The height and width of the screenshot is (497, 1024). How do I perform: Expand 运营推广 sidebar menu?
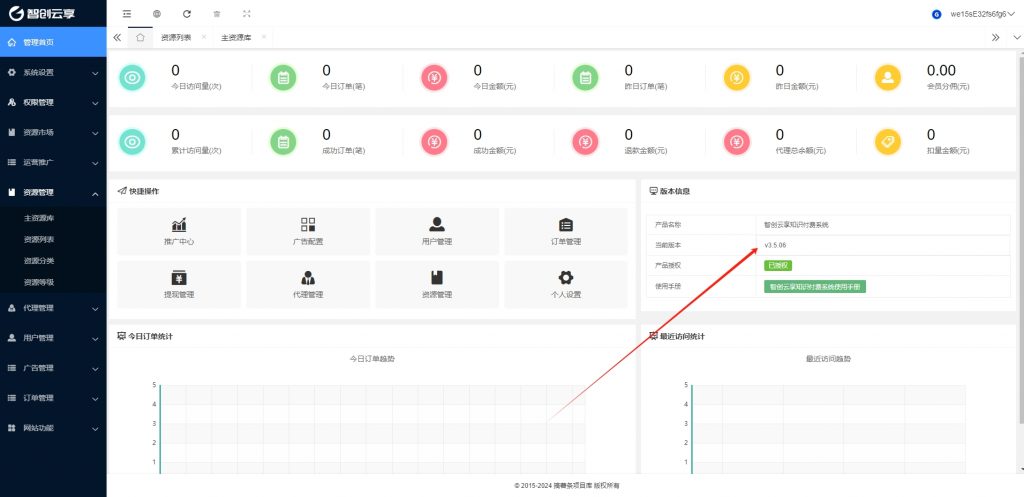53,163
